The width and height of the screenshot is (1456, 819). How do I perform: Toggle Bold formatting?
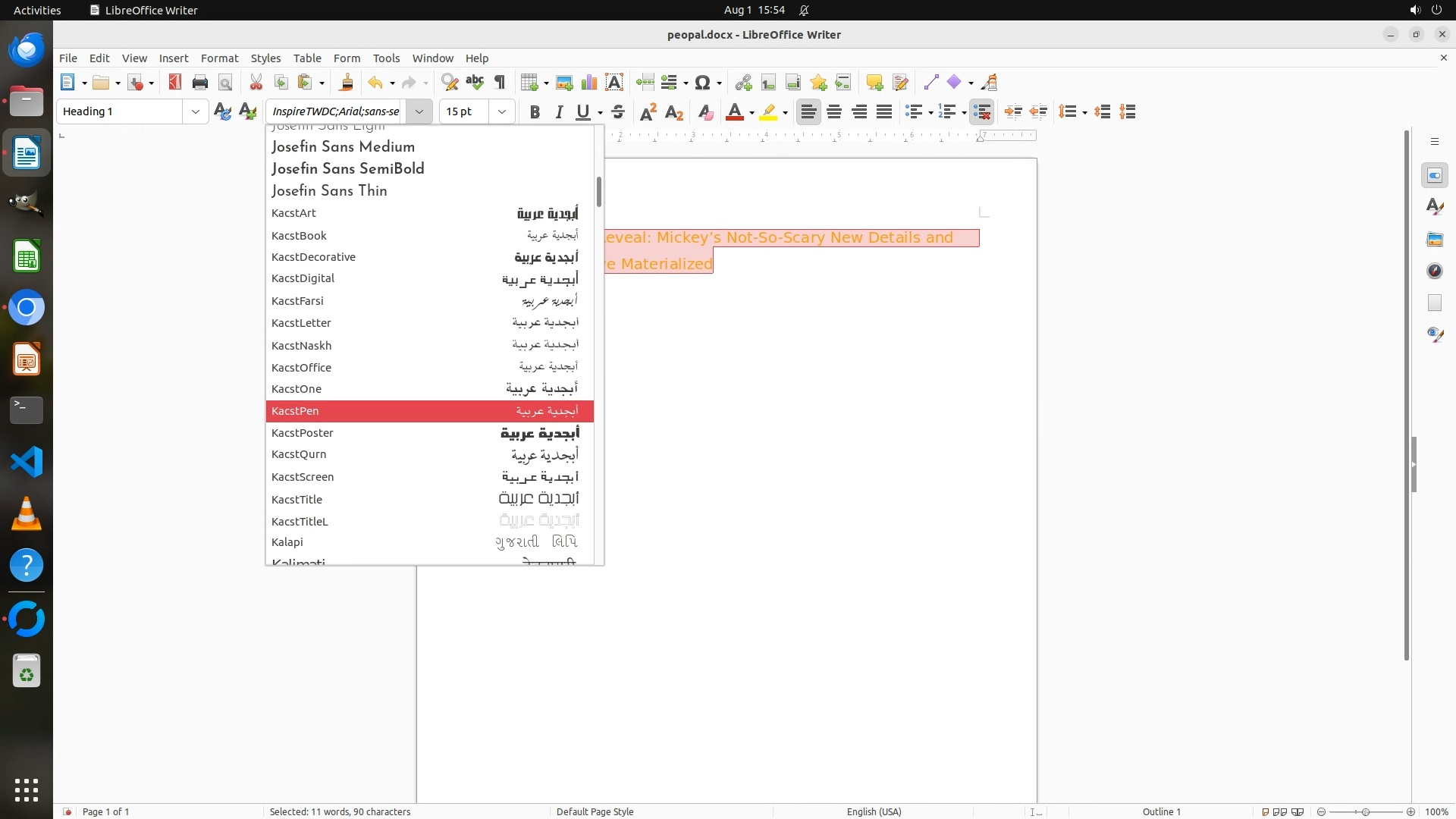point(535,112)
